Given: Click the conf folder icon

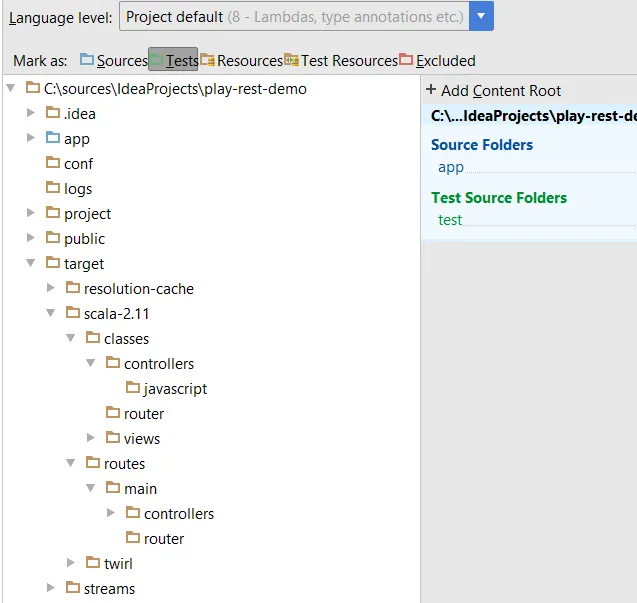Looking at the screenshot, I should tap(53, 163).
